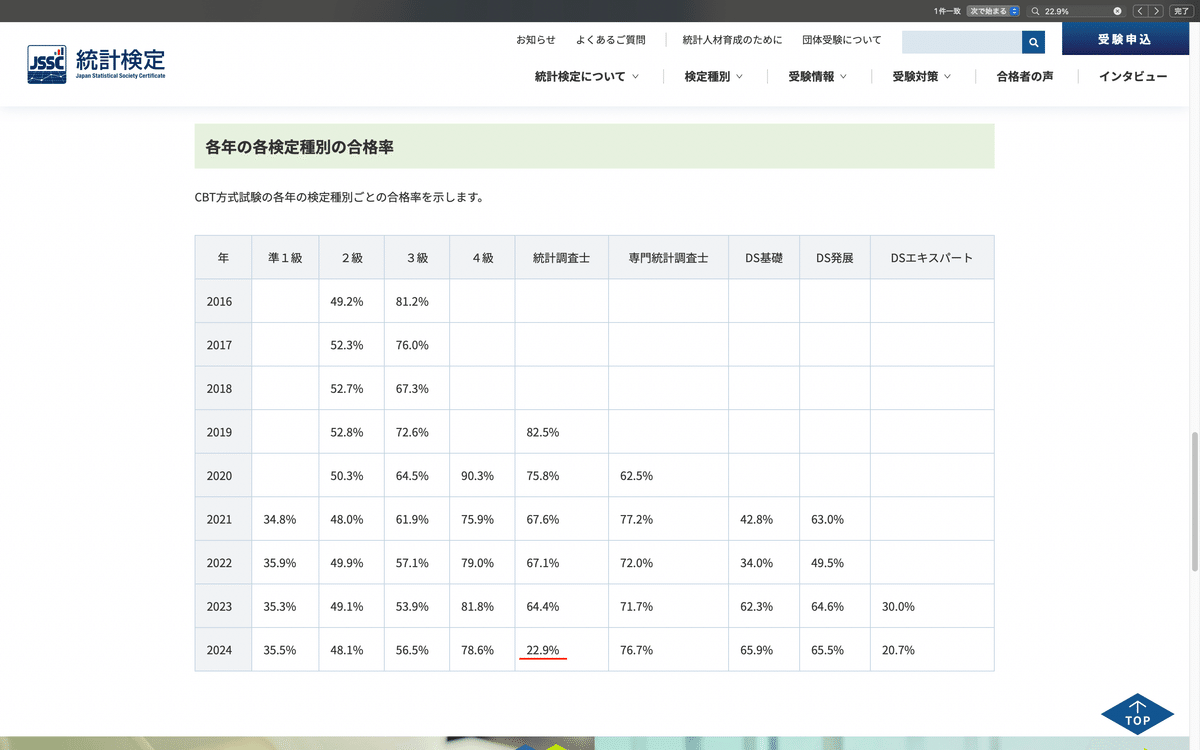Viewport: 1200px width, 750px height.
Task: Open 統計人材育成のために link
Action: coord(732,40)
